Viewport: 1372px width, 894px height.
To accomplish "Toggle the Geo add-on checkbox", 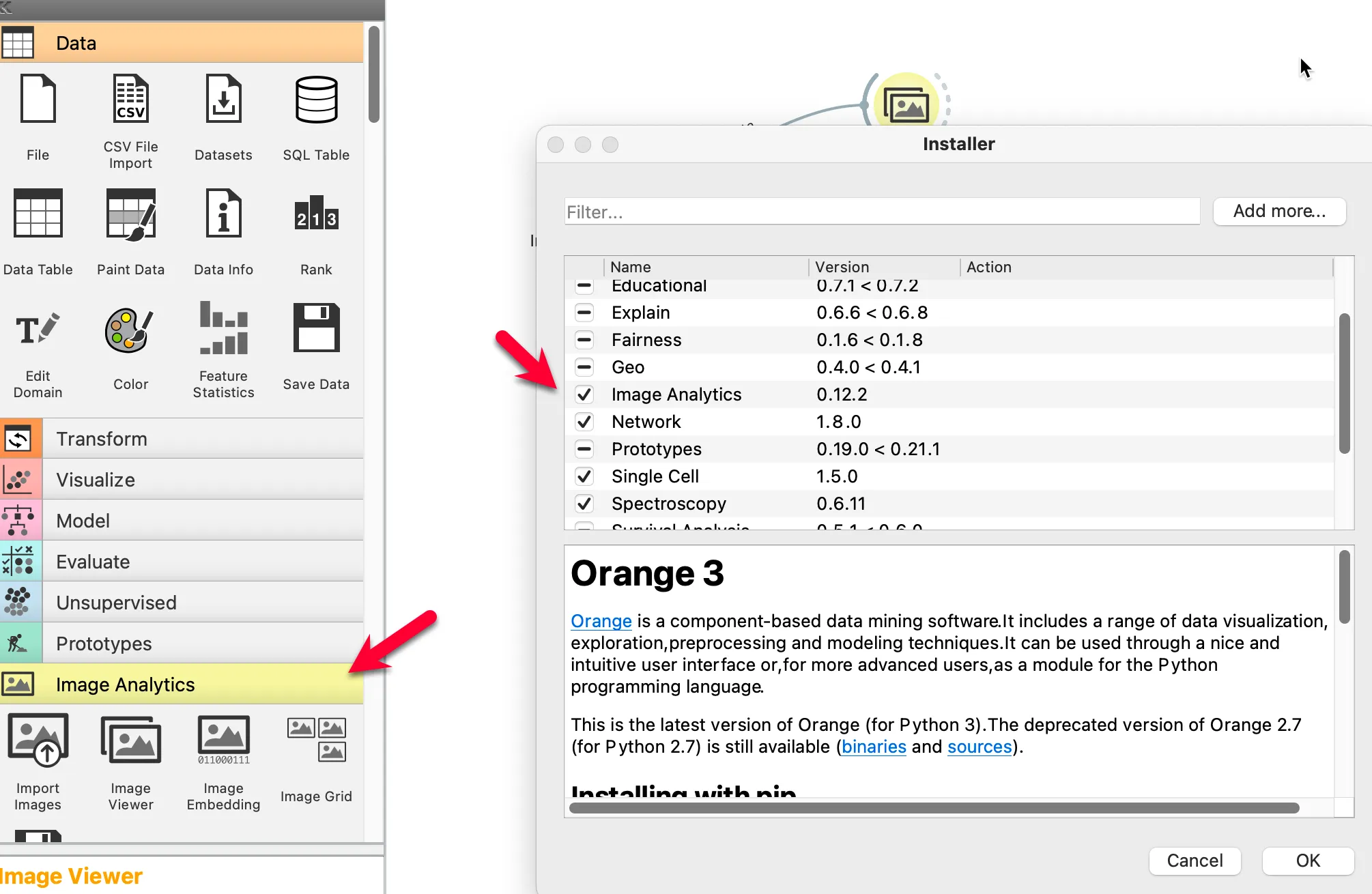I will (584, 367).
